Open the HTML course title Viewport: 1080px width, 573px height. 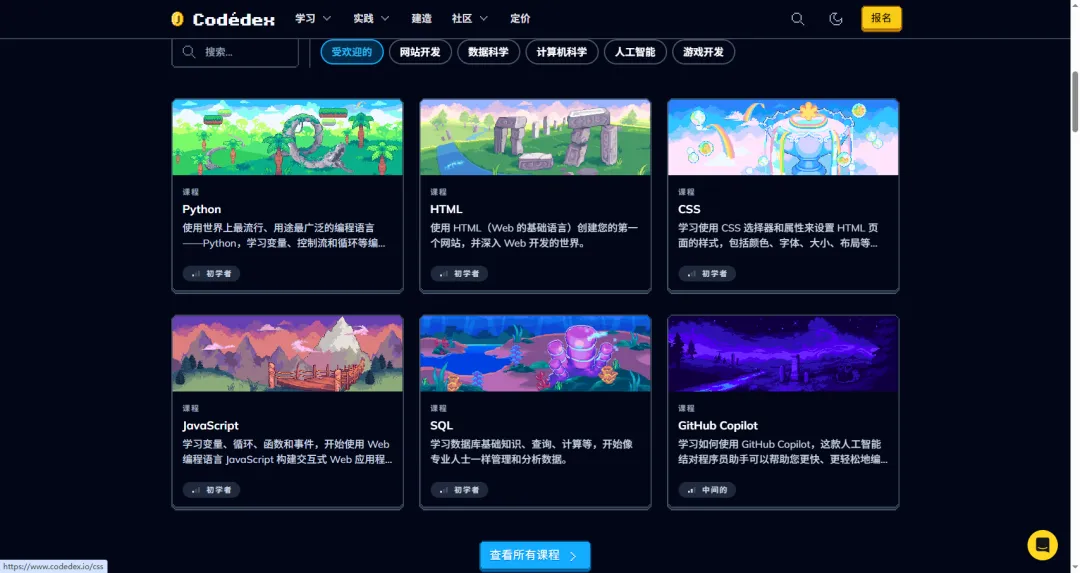[x=446, y=209]
